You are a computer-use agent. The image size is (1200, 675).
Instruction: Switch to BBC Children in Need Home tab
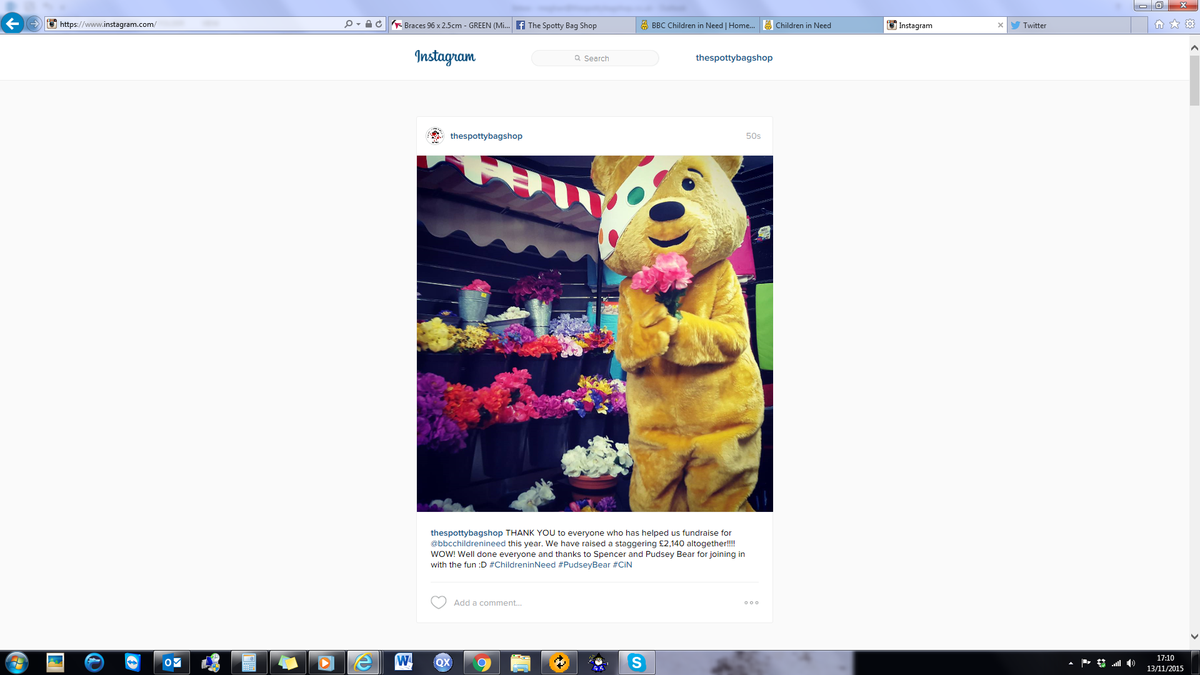tap(696, 25)
